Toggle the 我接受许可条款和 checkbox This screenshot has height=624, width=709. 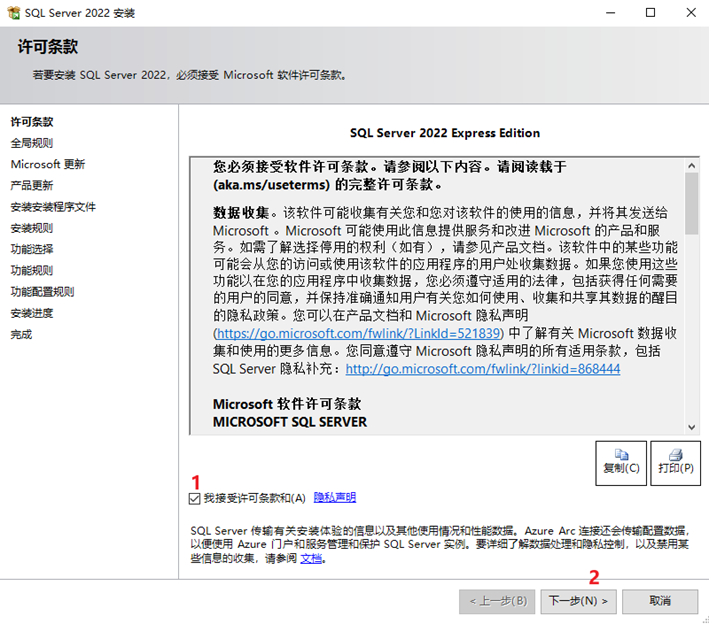tap(194, 498)
